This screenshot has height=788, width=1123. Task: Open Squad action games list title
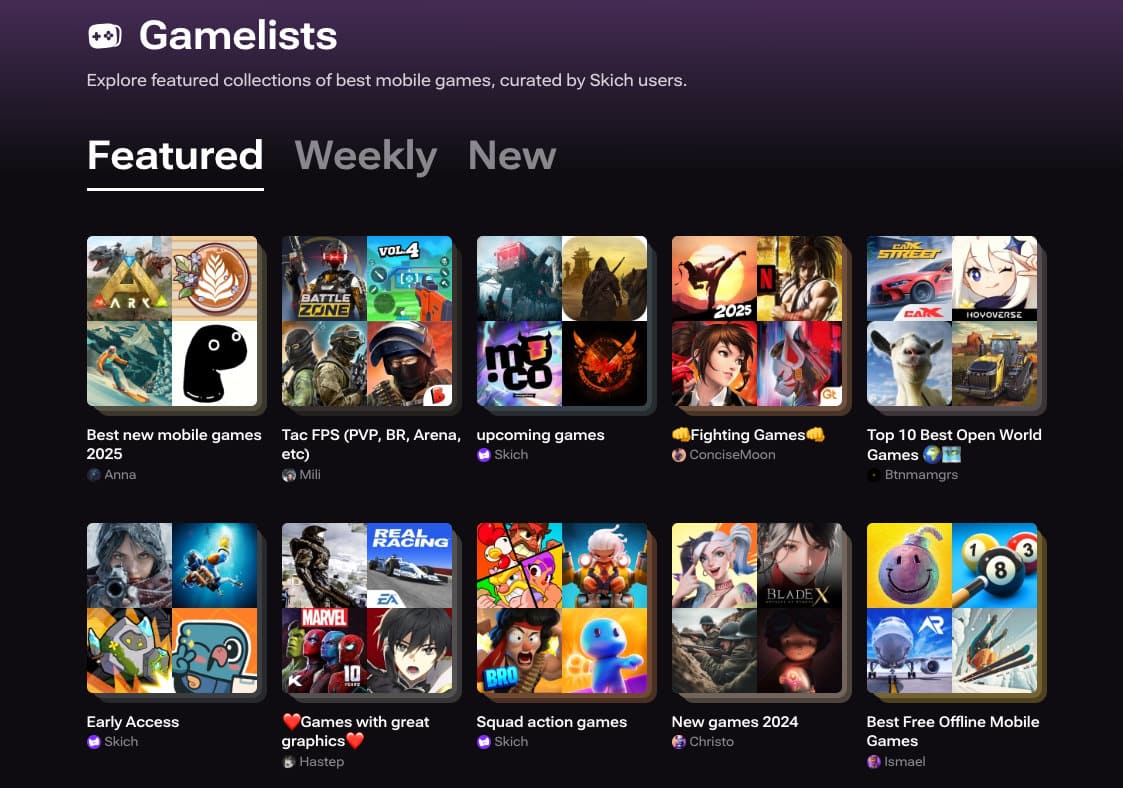pyautogui.click(x=551, y=722)
